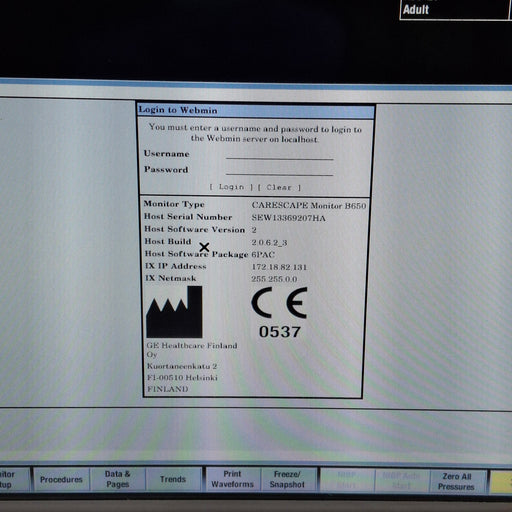Select the 6PAC software package value
This screenshot has width=512, height=512.
pyautogui.click(x=263, y=255)
